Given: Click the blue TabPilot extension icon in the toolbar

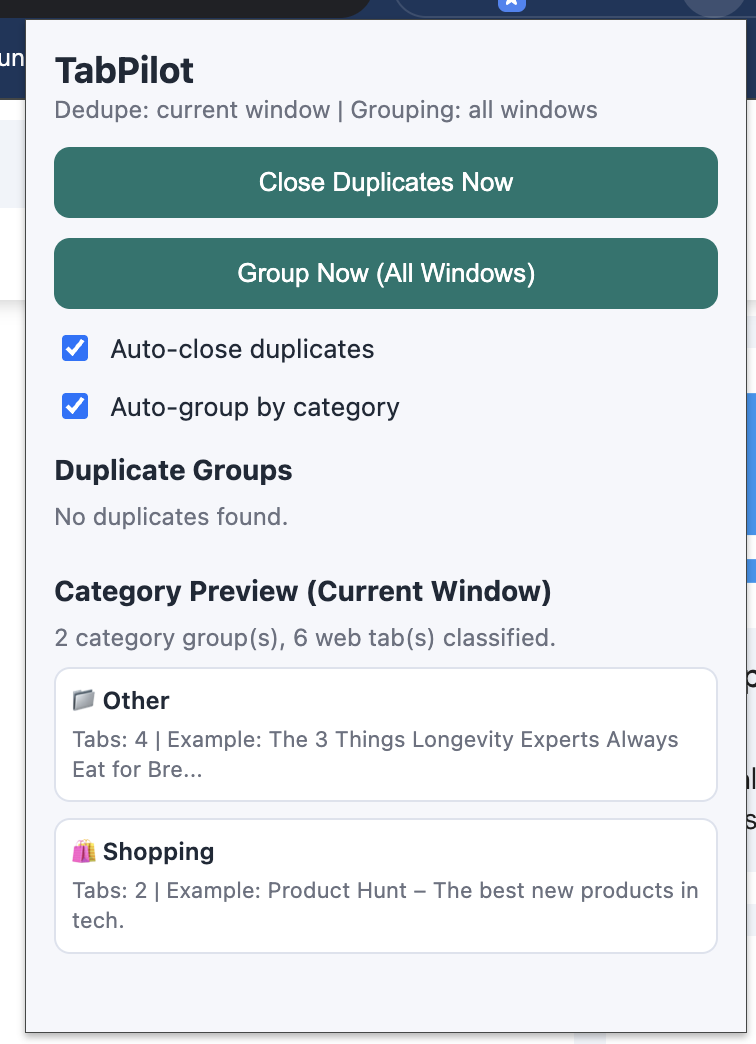Looking at the screenshot, I should (510, 5).
